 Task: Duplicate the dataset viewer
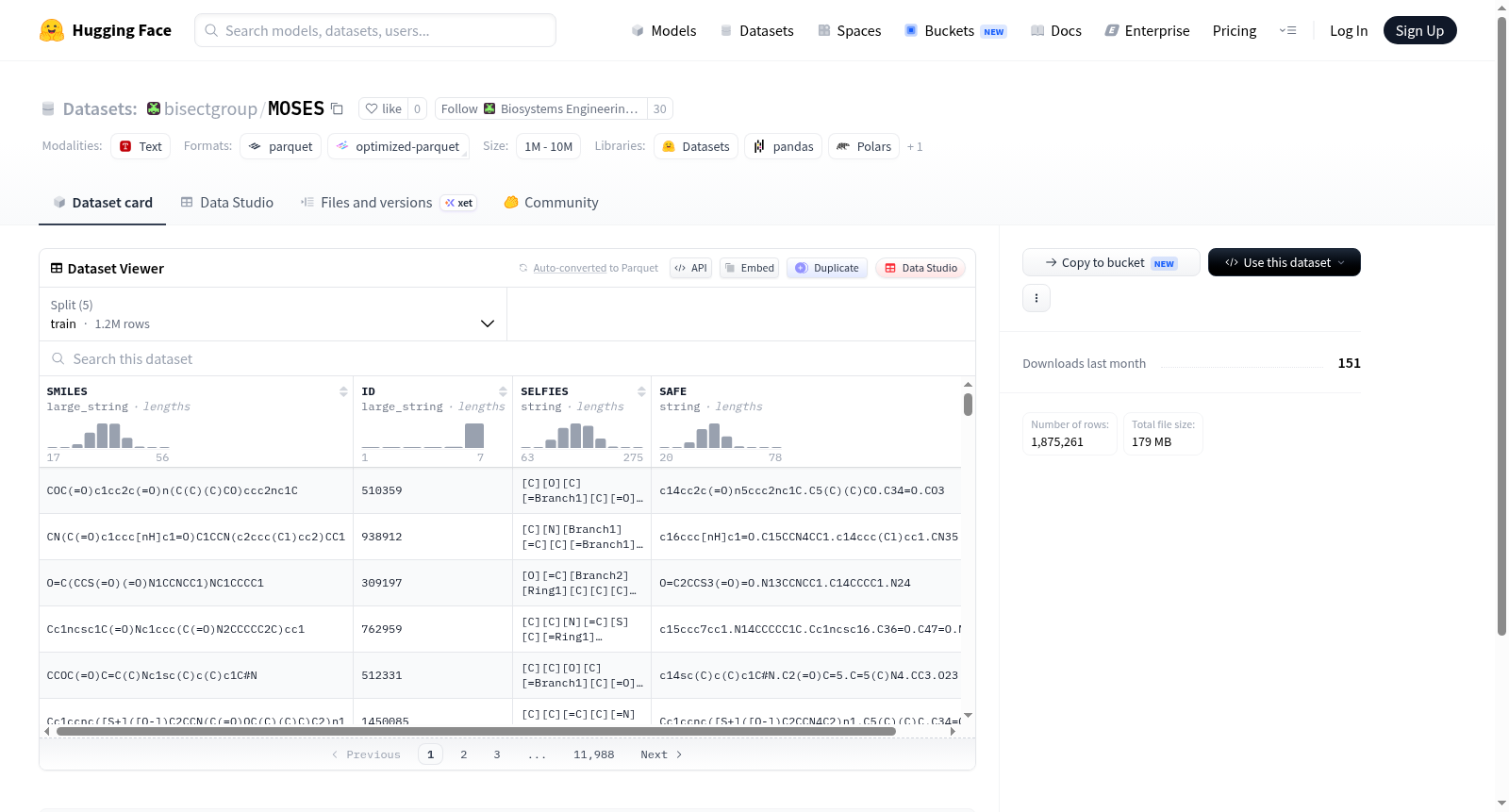827,268
